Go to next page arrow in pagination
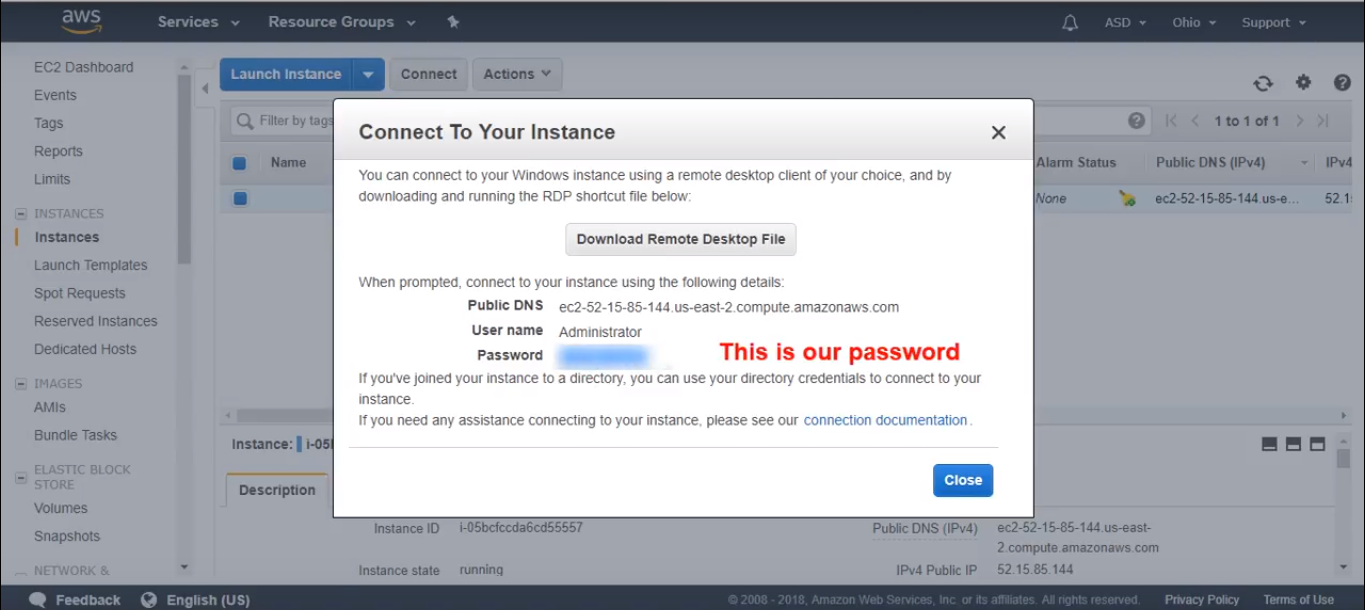This screenshot has width=1365, height=610. (x=1299, y=121)
